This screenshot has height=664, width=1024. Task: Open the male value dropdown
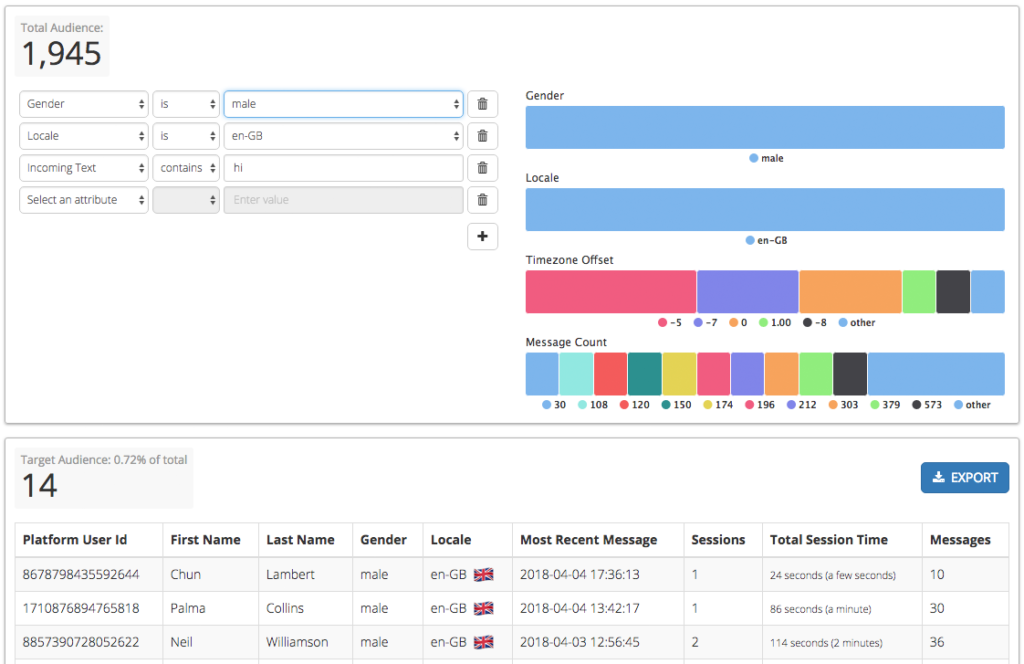(x=344, y=104)
